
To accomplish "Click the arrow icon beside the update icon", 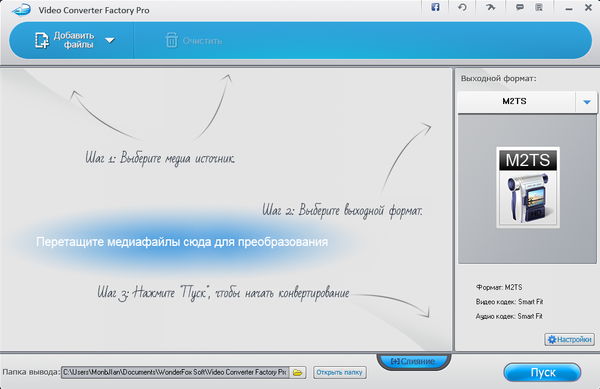I will pos(490,7).
